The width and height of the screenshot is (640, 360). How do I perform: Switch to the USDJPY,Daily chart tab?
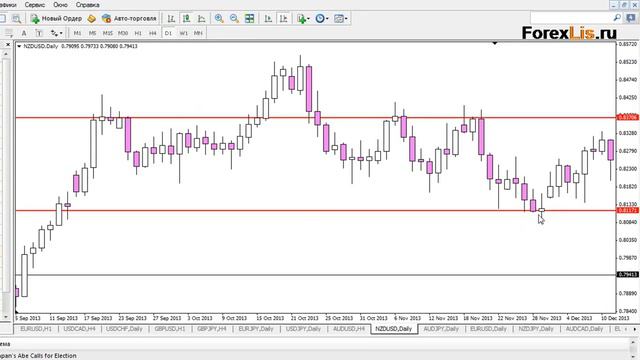[x=303, y=329]
